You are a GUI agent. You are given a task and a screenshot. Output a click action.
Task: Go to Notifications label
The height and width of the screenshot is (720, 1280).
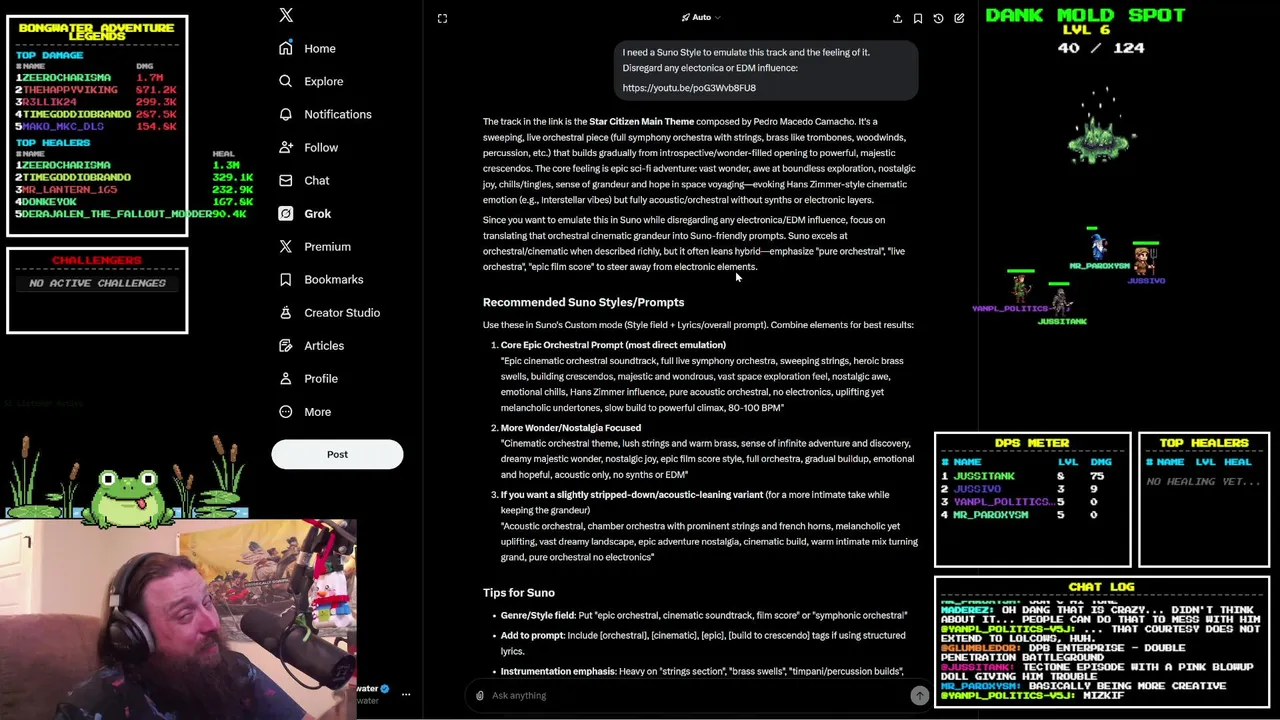coord(338,114)
